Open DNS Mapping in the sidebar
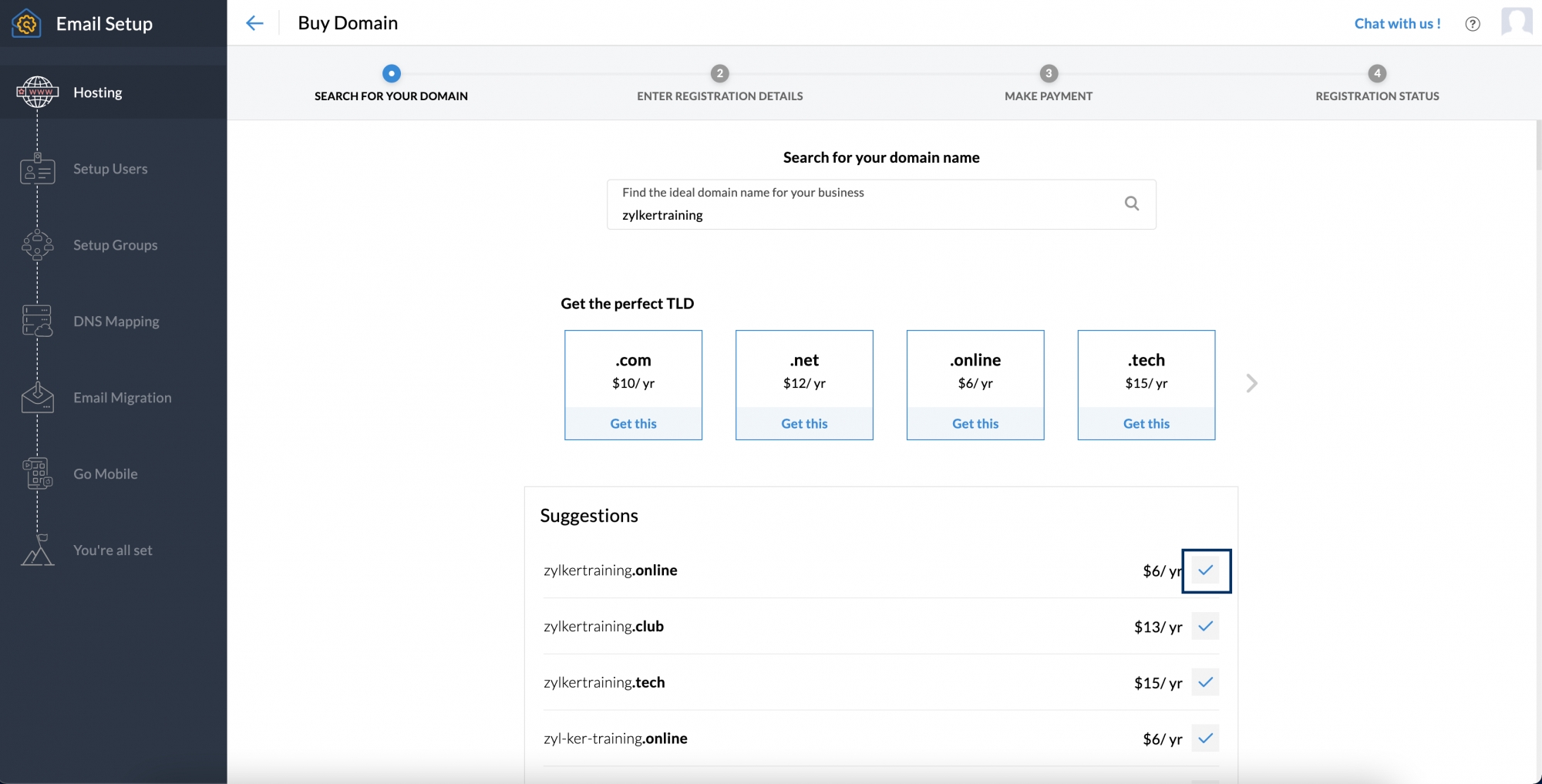 tap(37, 321)
